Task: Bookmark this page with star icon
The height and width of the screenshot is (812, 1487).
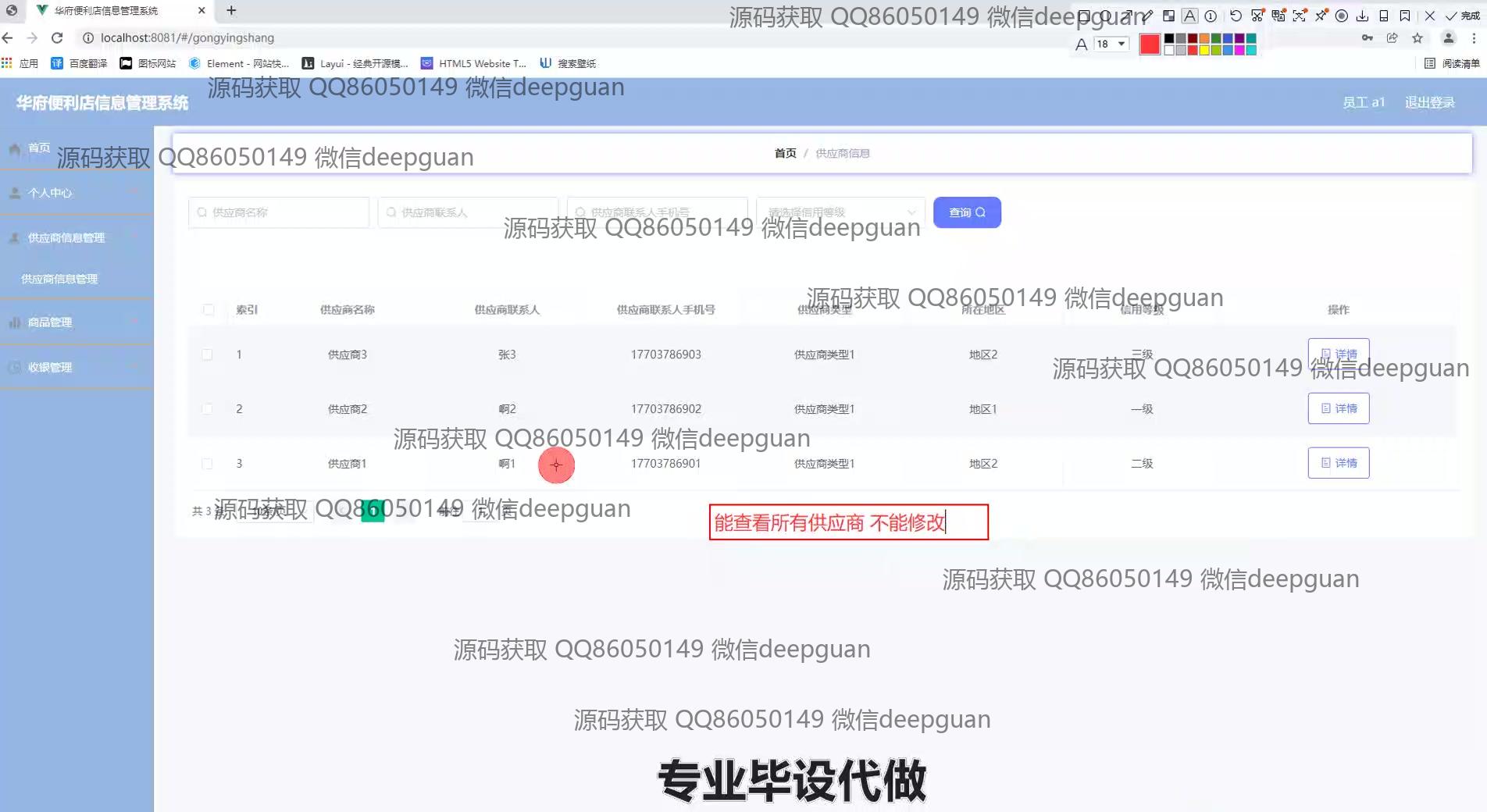Action: point(1417,37)
